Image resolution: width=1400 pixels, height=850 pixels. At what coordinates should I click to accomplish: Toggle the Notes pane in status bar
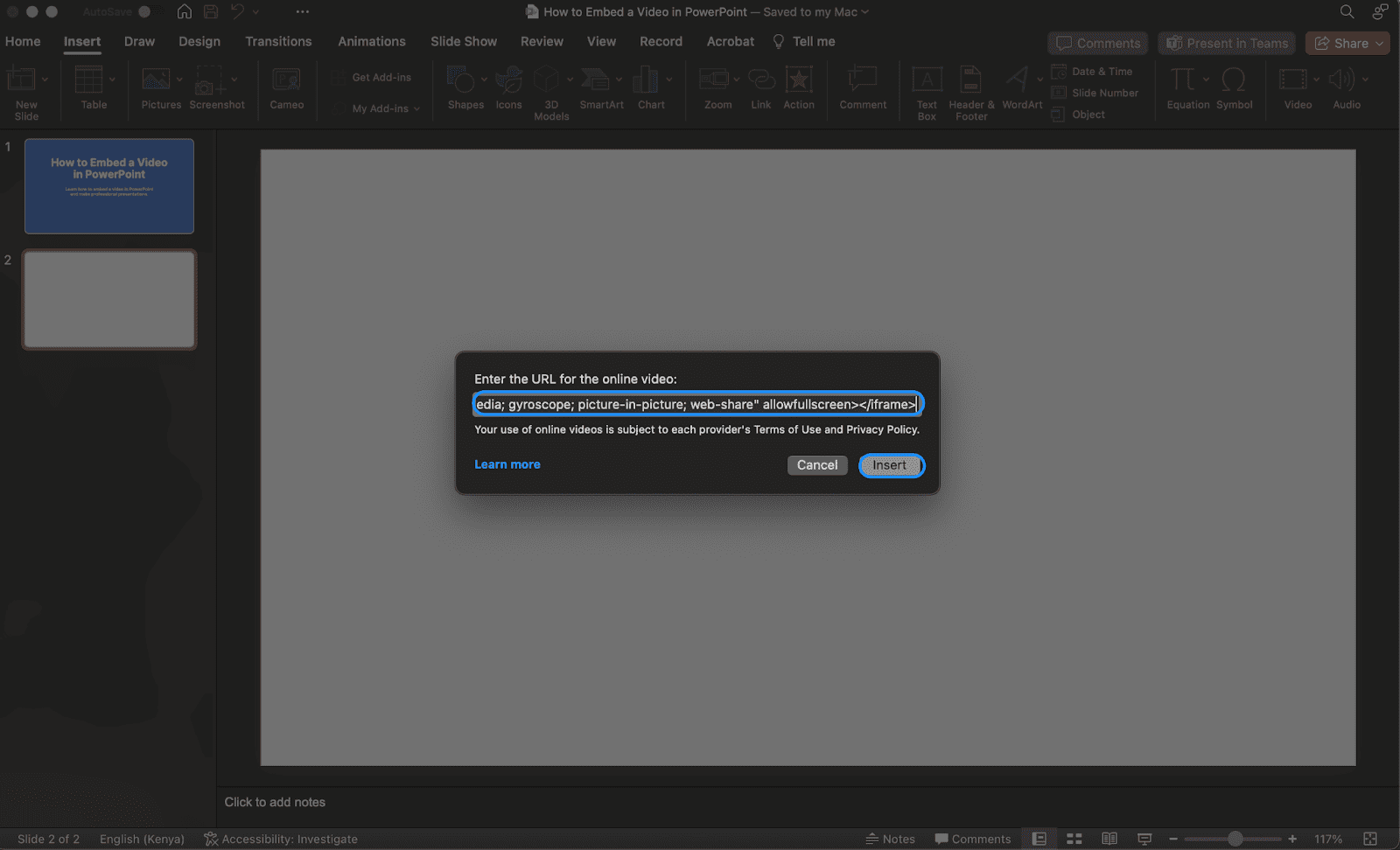pos(890,839)
